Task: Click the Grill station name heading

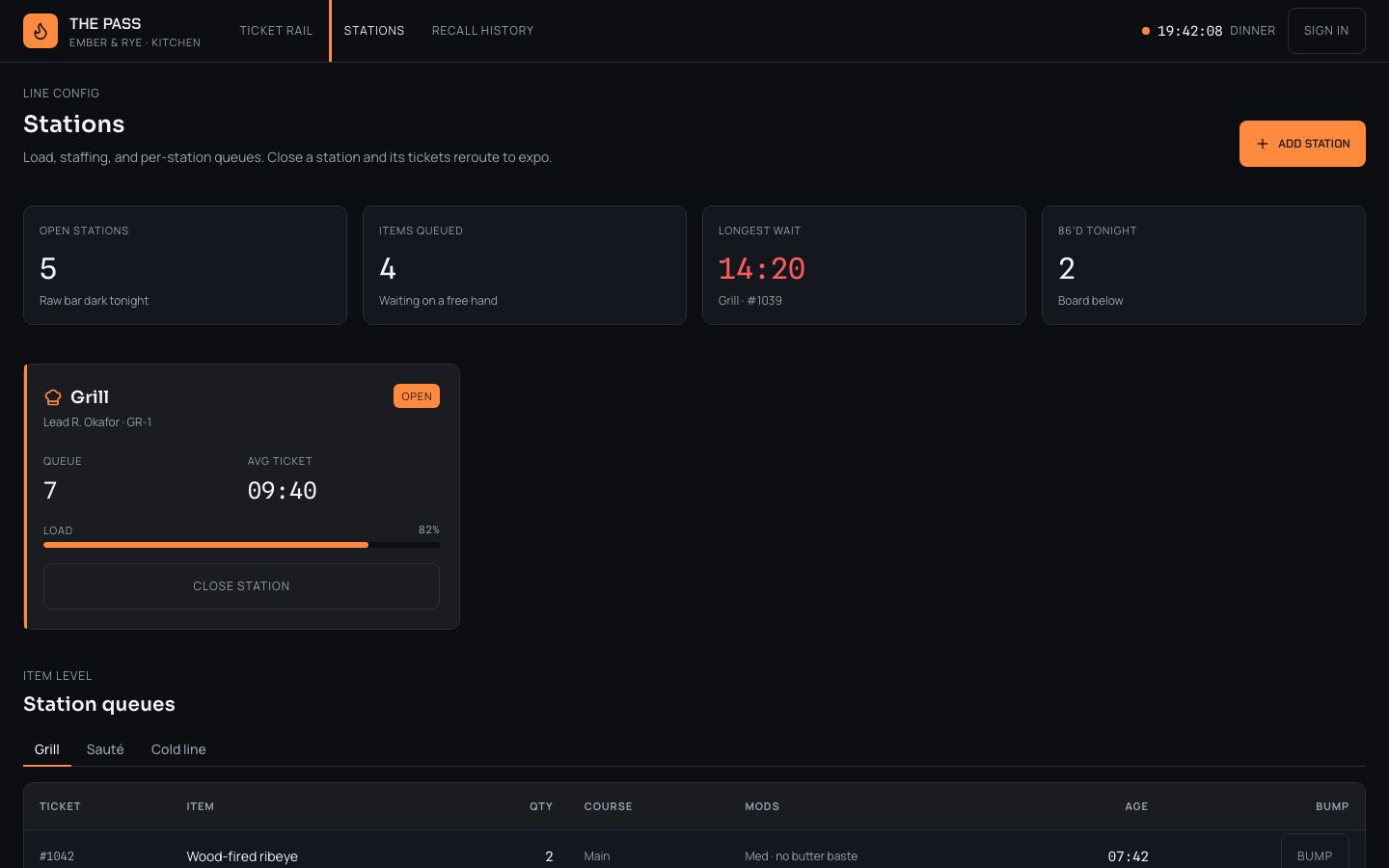Action: (90, 397)
